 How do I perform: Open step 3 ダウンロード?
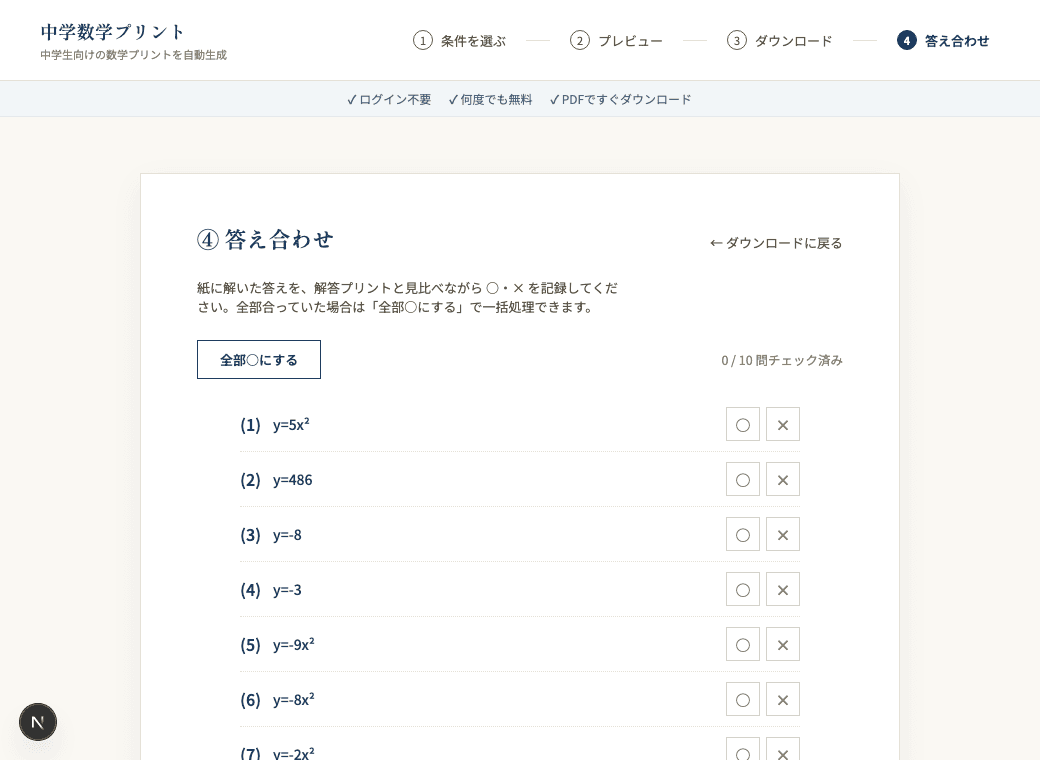(779, 40)
